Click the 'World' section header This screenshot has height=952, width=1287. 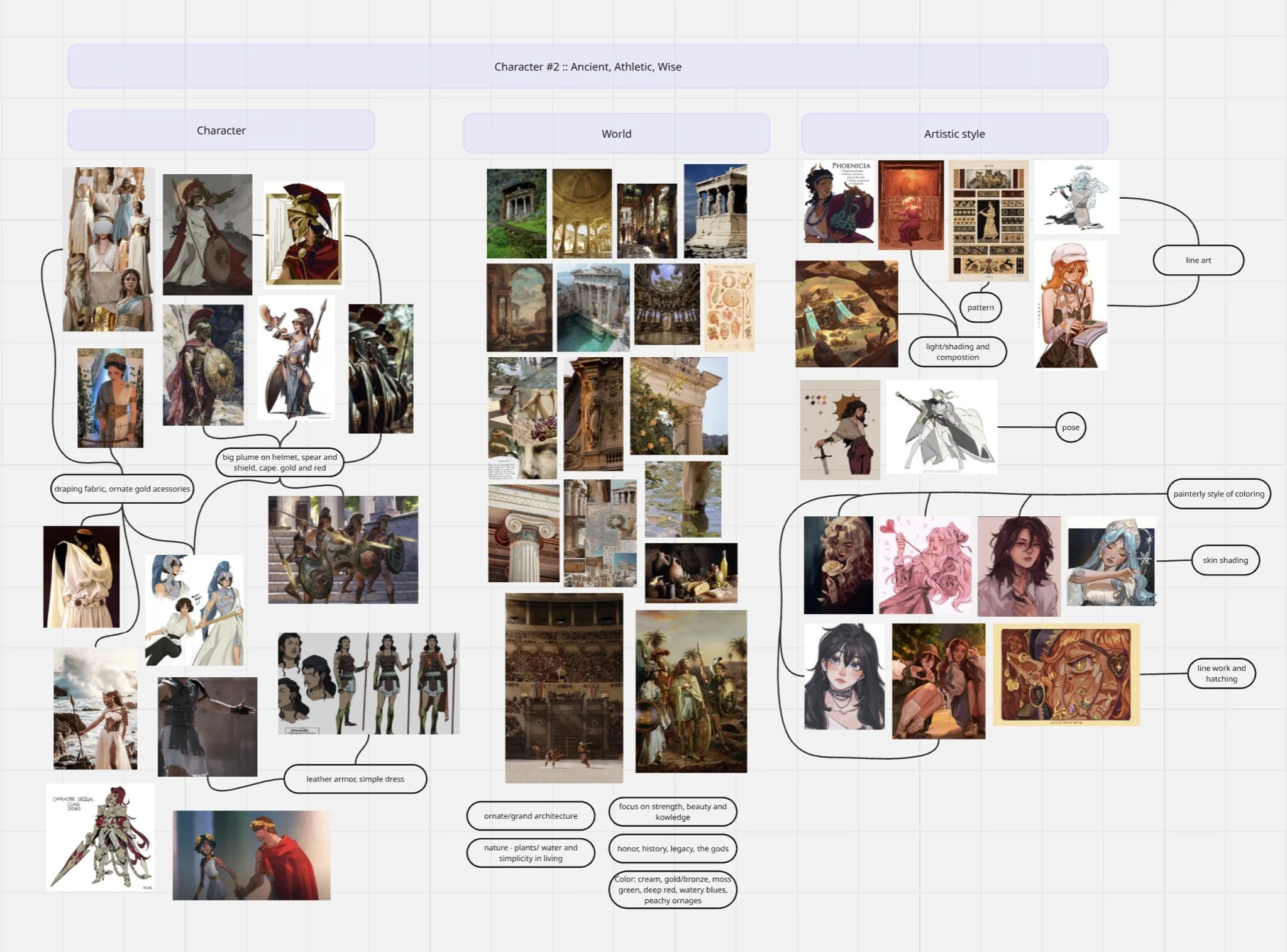[616, 134]
